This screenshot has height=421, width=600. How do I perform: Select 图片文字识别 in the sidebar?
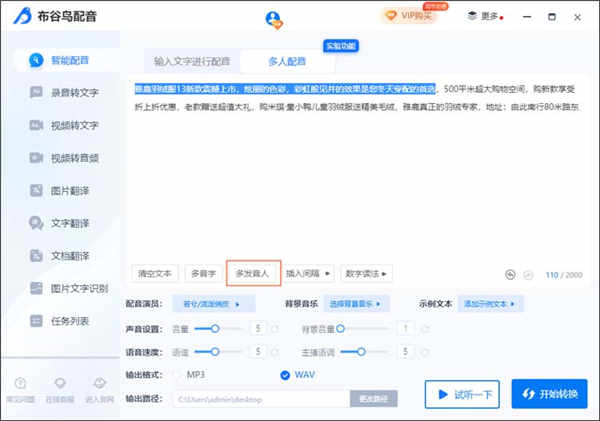click(67, 288)
